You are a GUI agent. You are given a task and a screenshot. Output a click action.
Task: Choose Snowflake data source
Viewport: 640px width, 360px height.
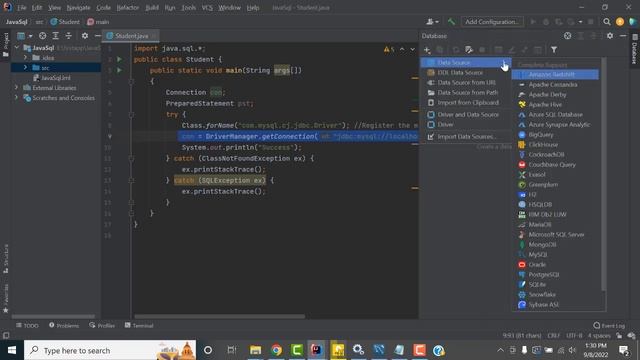click(x=555, y=295)
